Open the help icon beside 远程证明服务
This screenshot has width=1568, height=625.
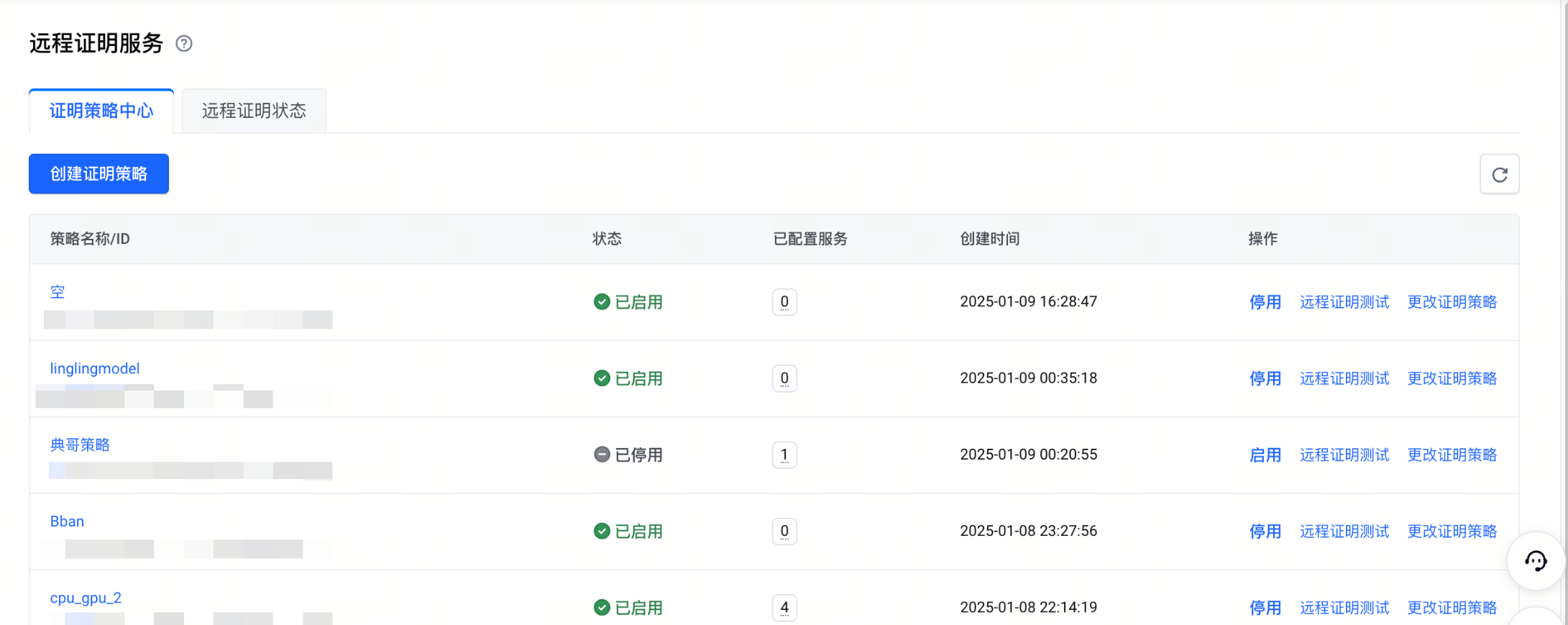(184, 44)
